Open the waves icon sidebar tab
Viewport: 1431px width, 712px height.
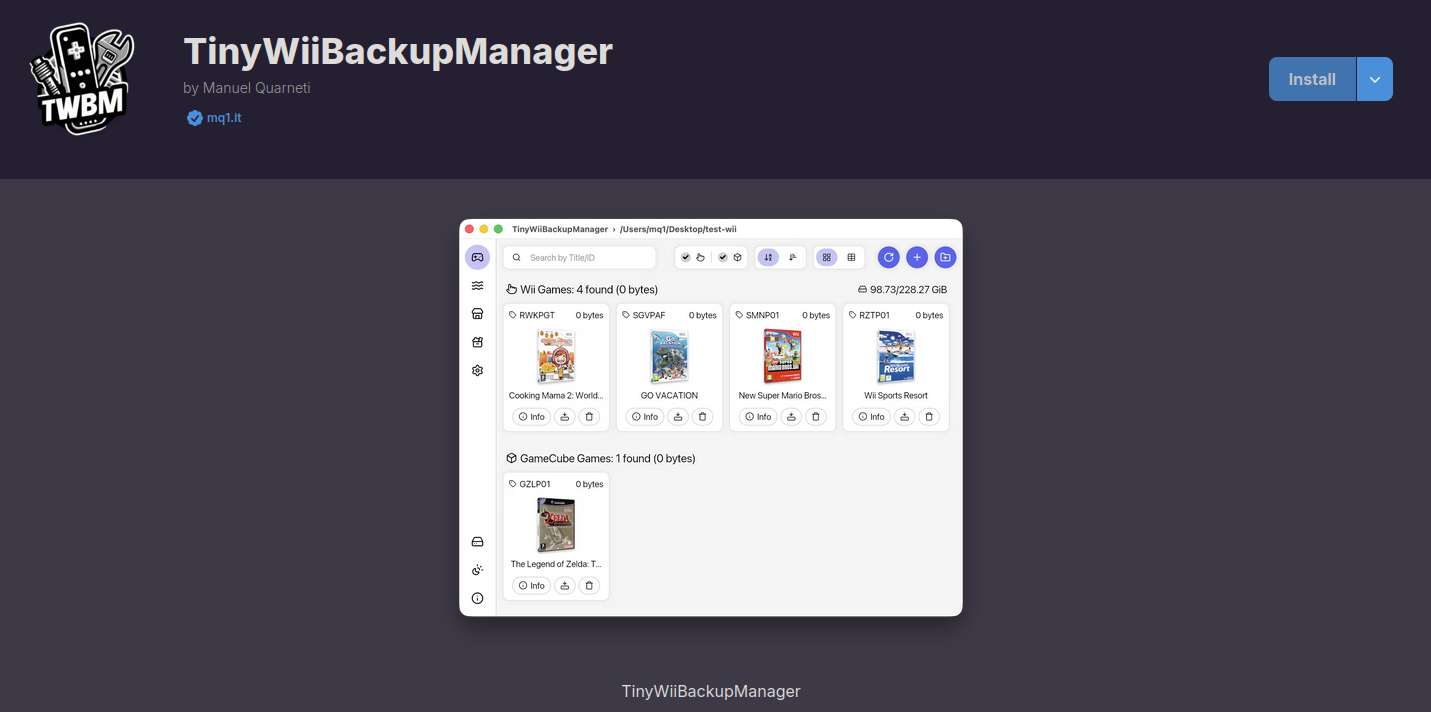(478, 286)
